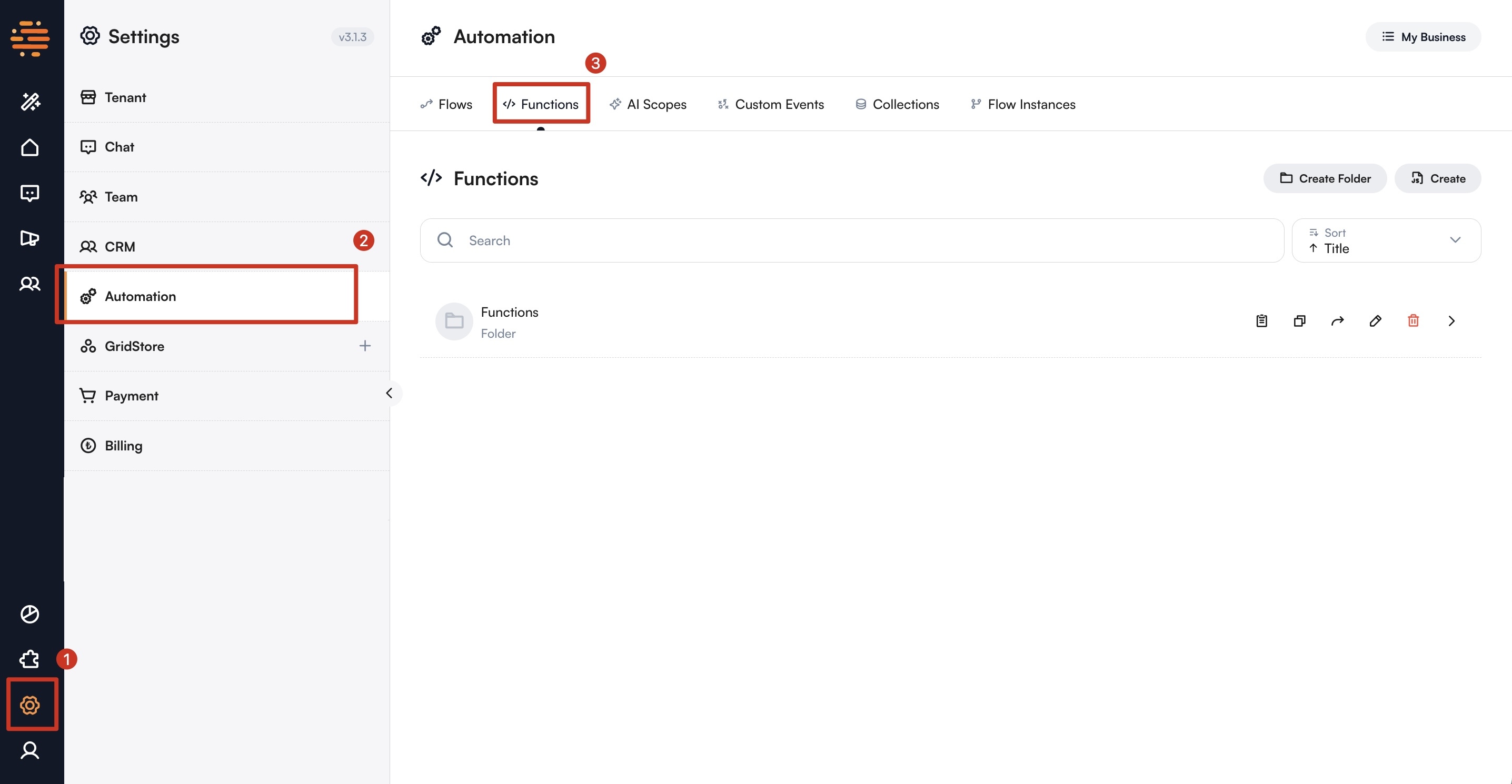
Task: Select the magic wand tool in the dark sidebar
Action: tap(31, 102)
